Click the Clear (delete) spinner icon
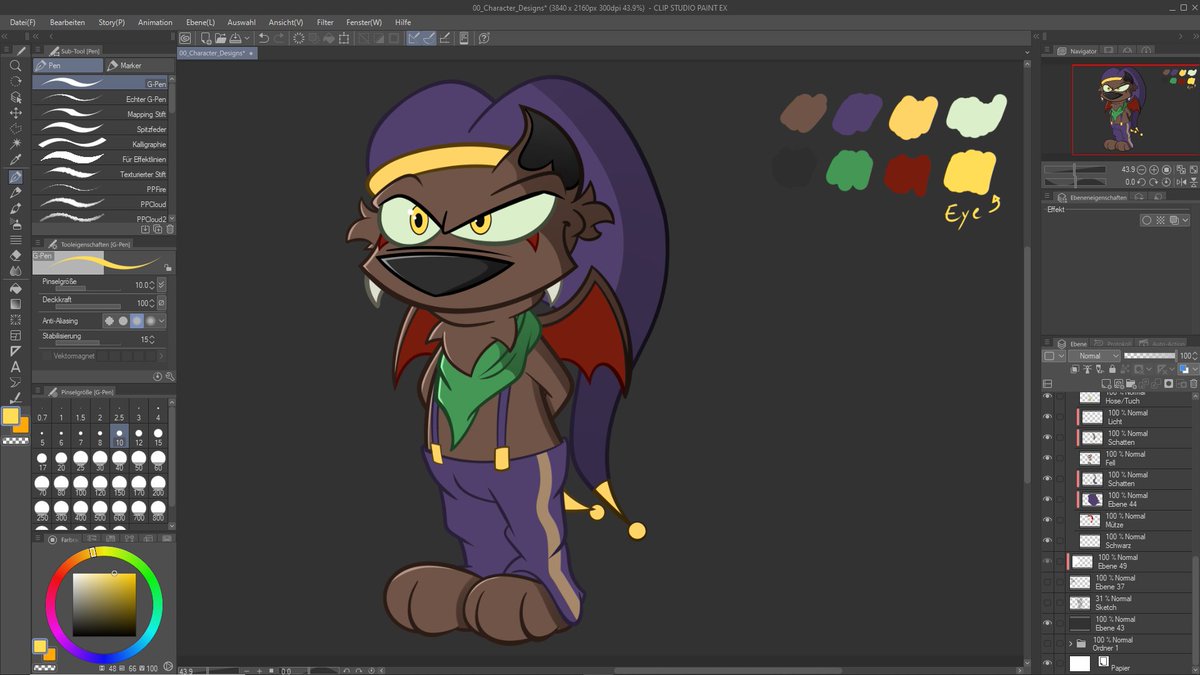The image size is (1200, 675). (299, 38)
